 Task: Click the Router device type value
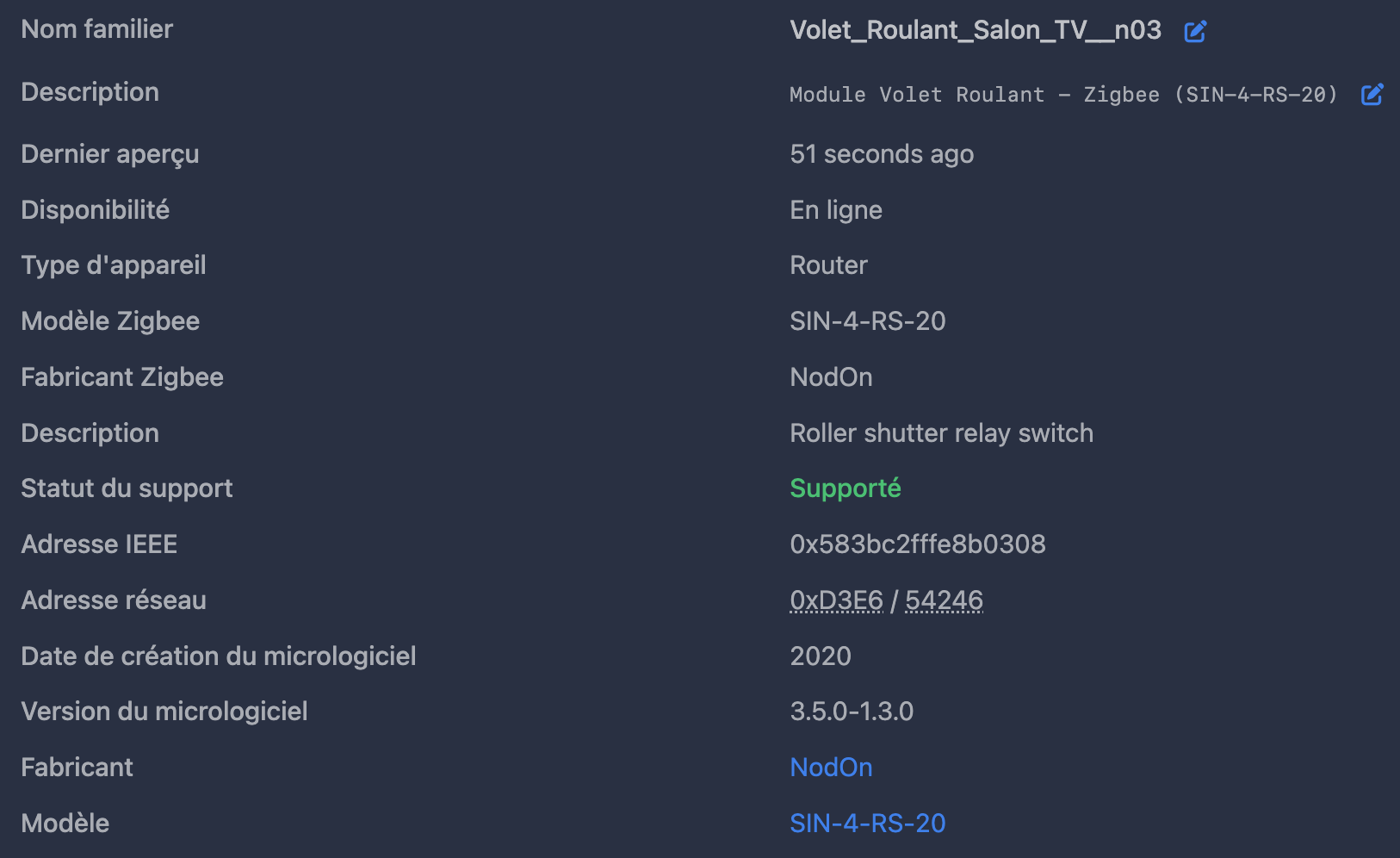(828, 264)
